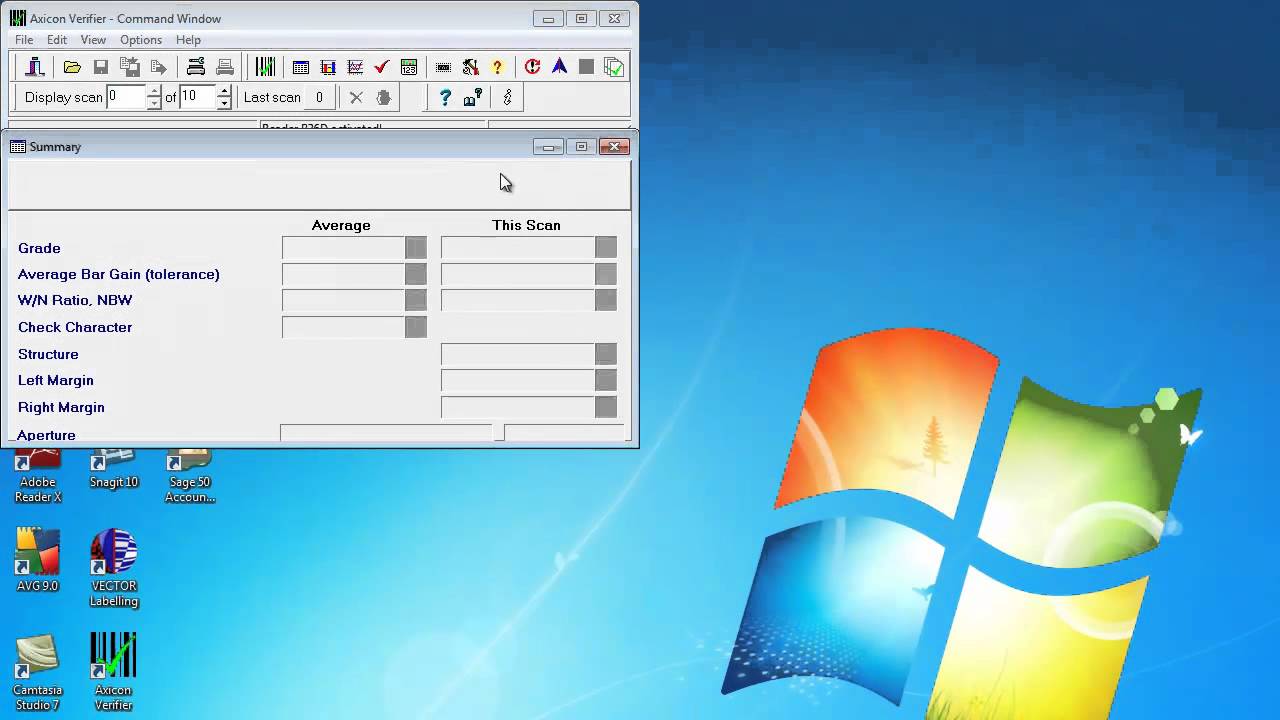The height and width of the screenshot is (720, 1280).
Task: Click the 'Grade' row label
Action: [x=39, y=248]
